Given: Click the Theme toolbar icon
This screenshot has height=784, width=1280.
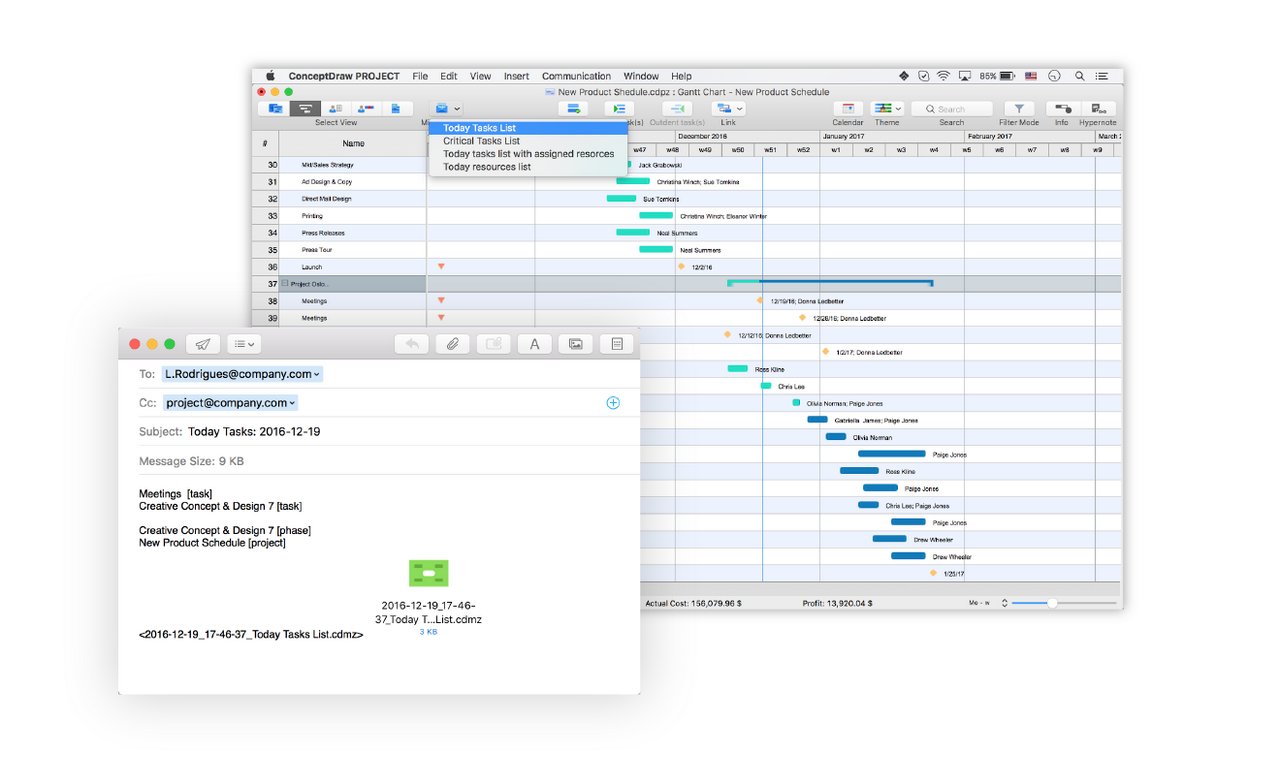Looking at the screenshot, I should point(882,109).
